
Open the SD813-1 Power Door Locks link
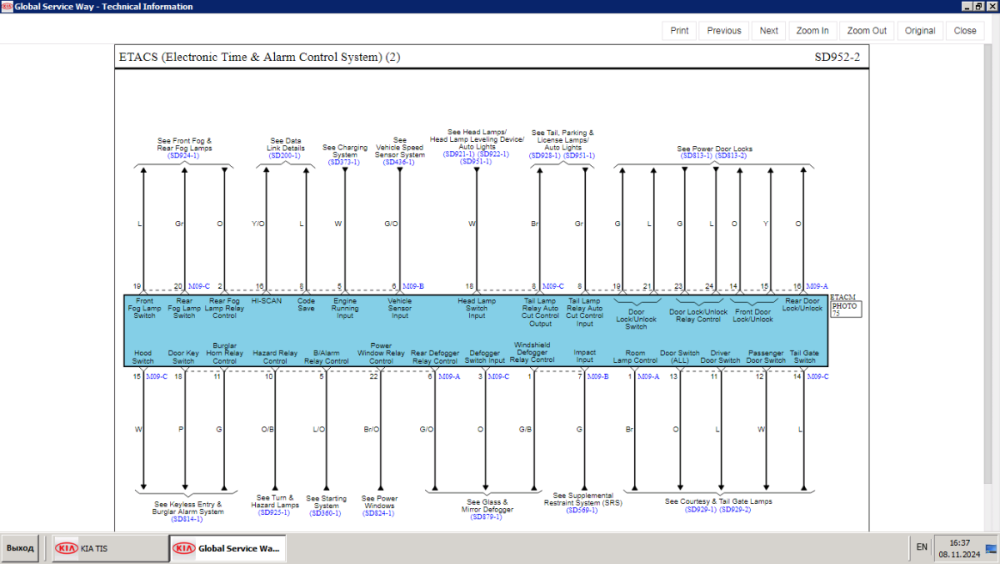(696, 156)
